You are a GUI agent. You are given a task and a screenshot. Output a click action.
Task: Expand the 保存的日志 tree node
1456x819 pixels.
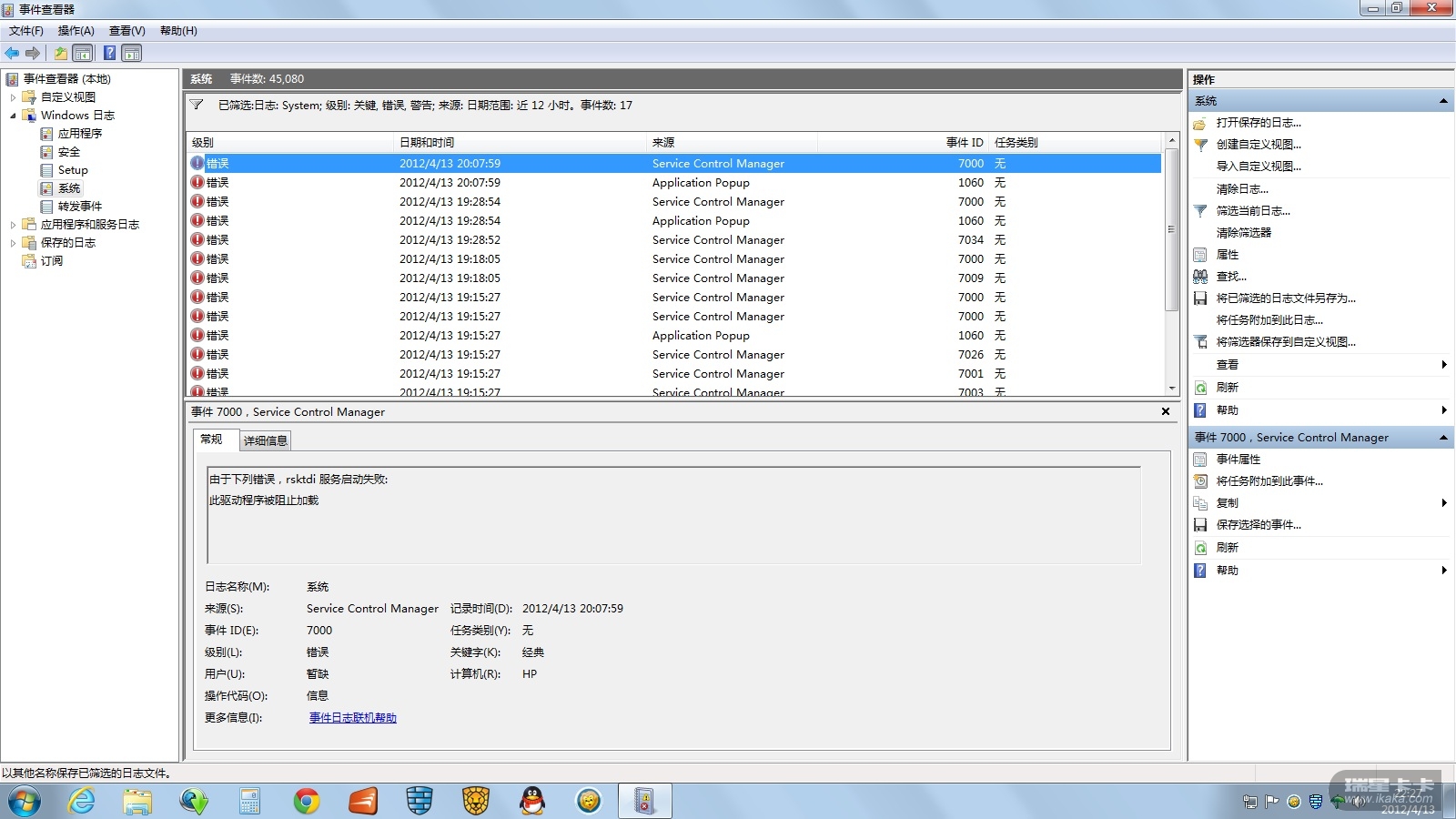13,243
